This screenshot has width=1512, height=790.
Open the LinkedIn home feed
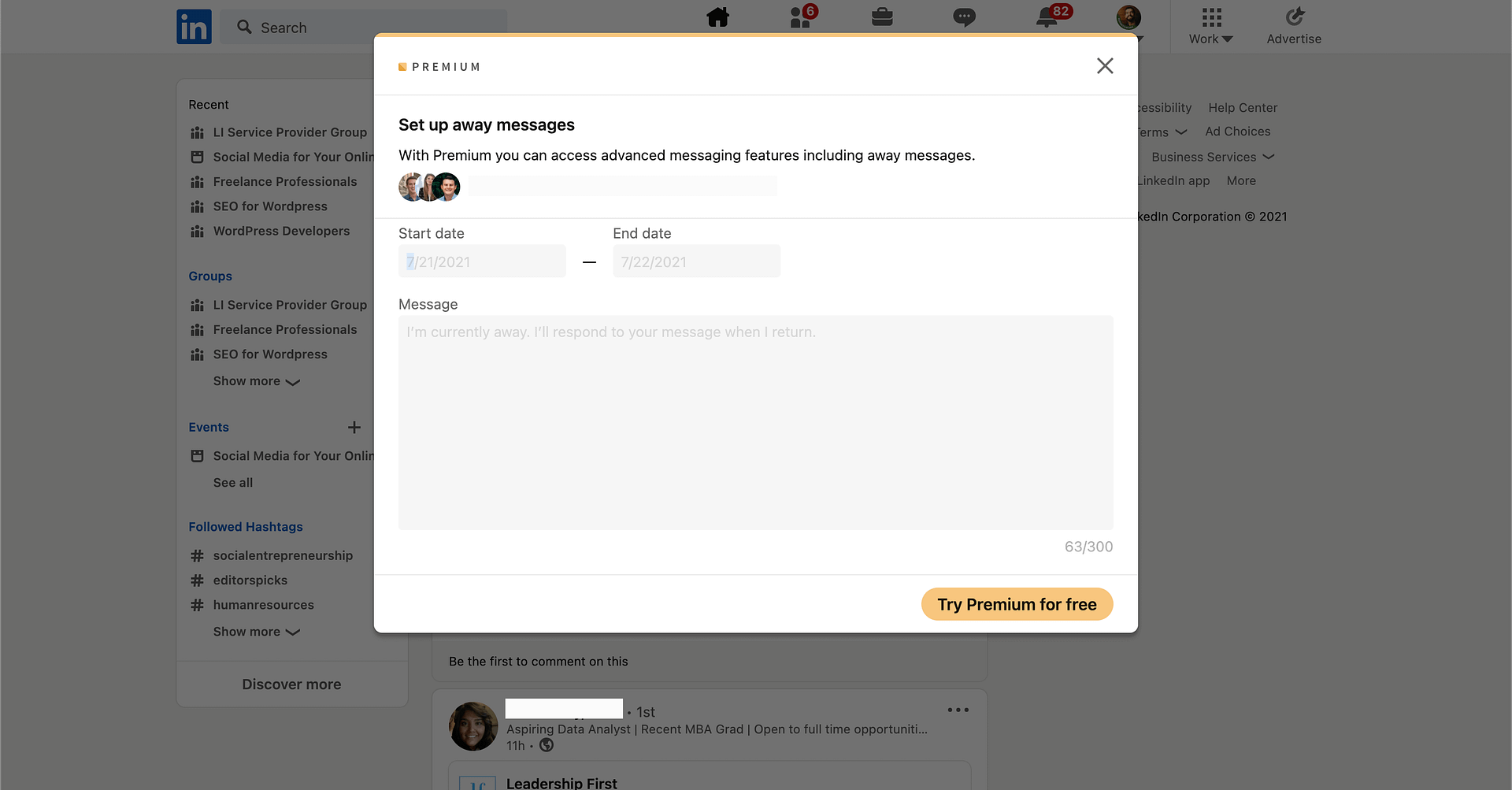pos(717,17)
